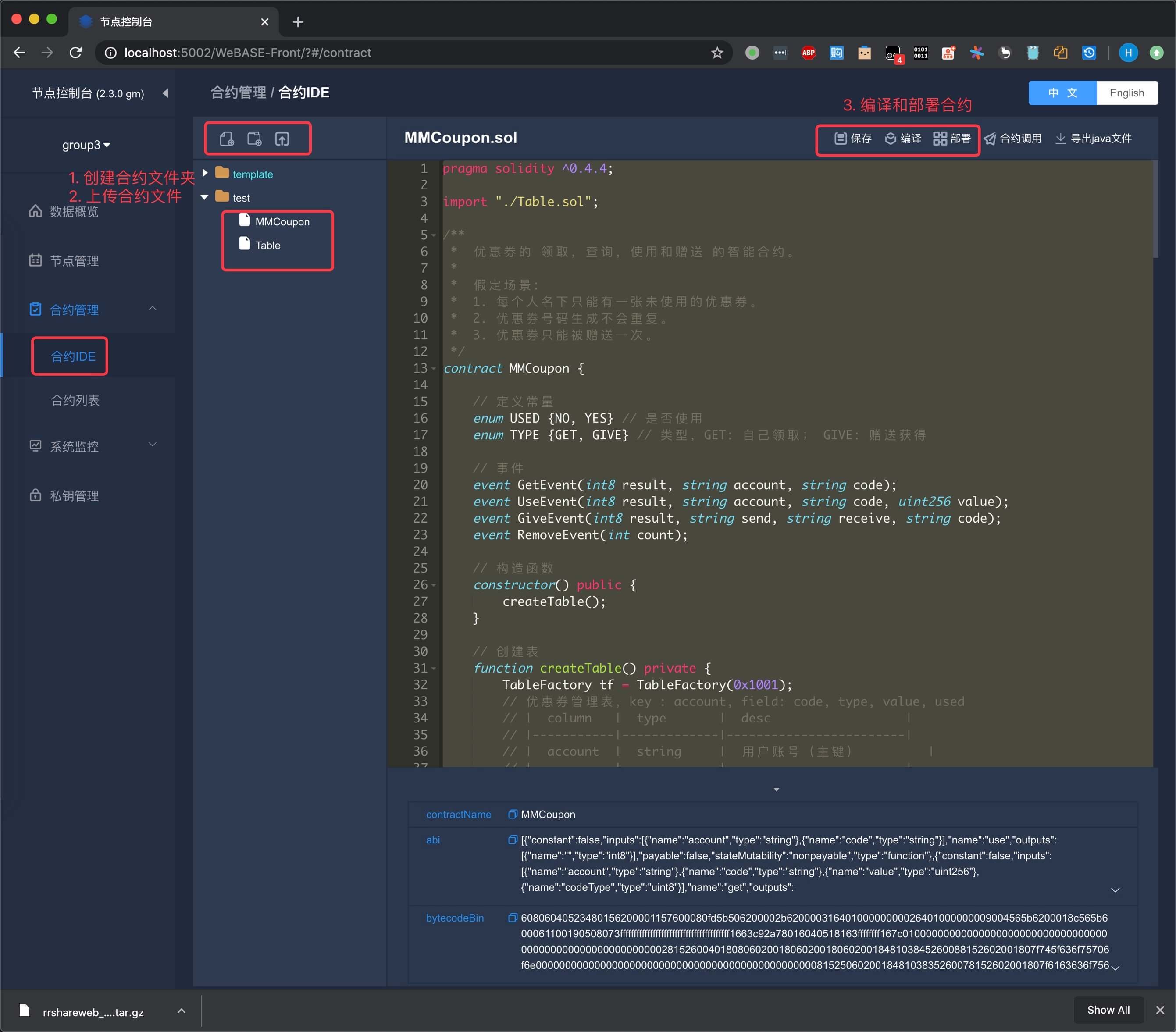
Task: Fold the contract block at line 13
Action: (x=434, y=368)
